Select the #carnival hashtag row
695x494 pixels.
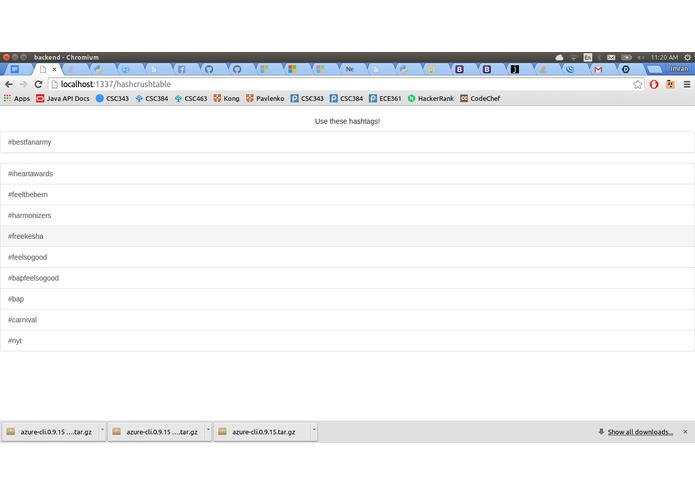348,319
